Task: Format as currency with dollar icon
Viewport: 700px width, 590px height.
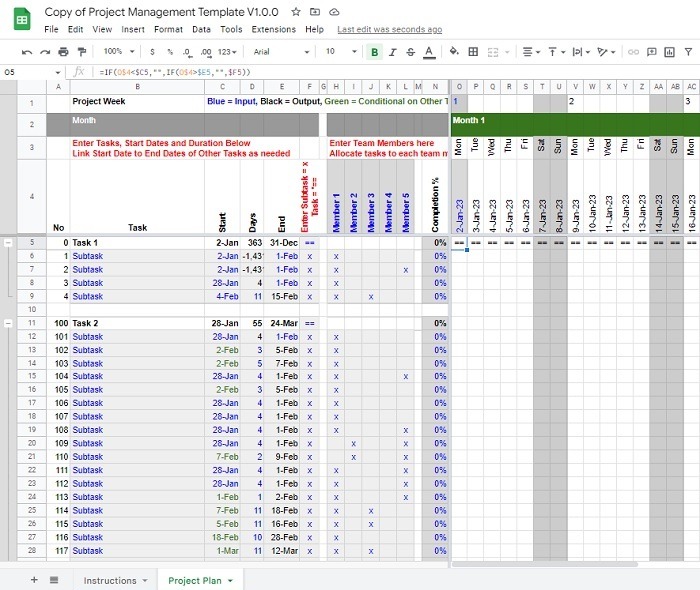Action: click(x=152, y=52)
